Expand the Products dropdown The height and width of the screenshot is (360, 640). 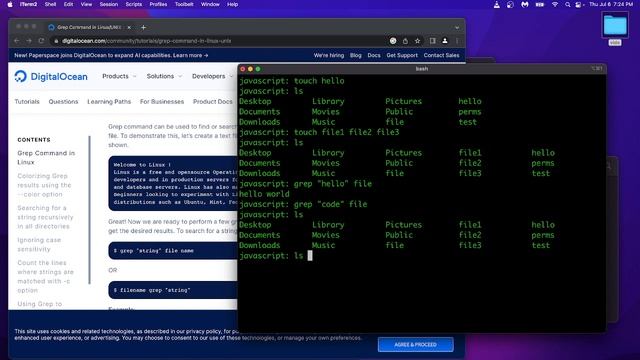[119, 76]
